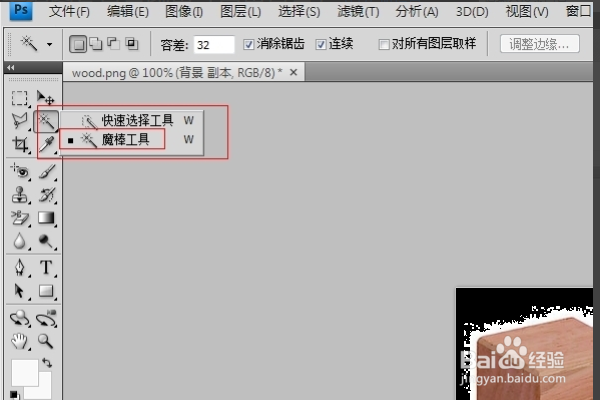
Task: Toggle the 消除锯齿 anti-alias checkbox
Action: (x=249, y=45)
